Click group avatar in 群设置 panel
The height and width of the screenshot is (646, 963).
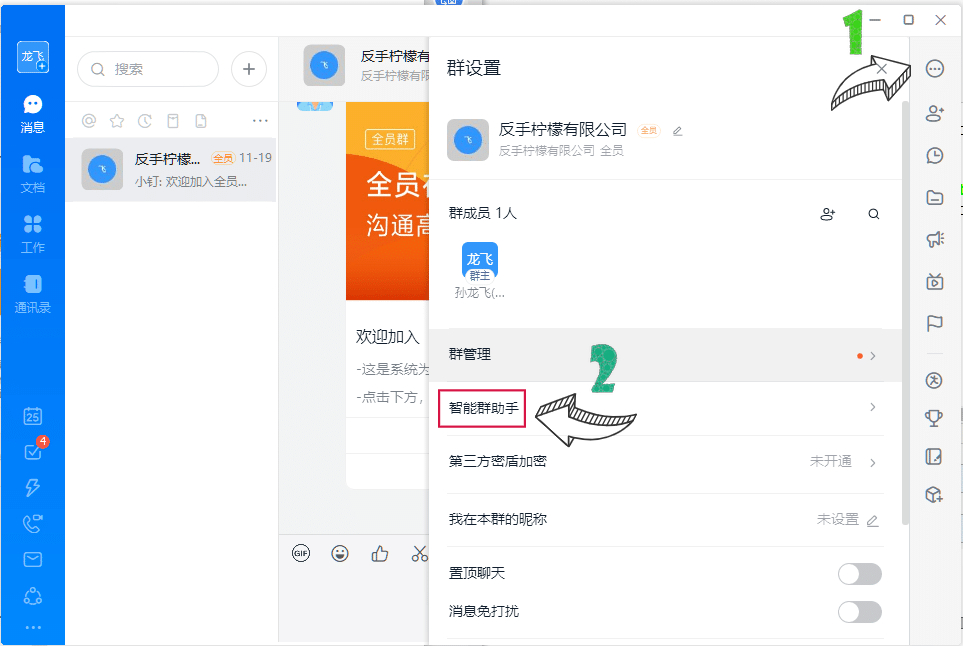click(468, 140)
